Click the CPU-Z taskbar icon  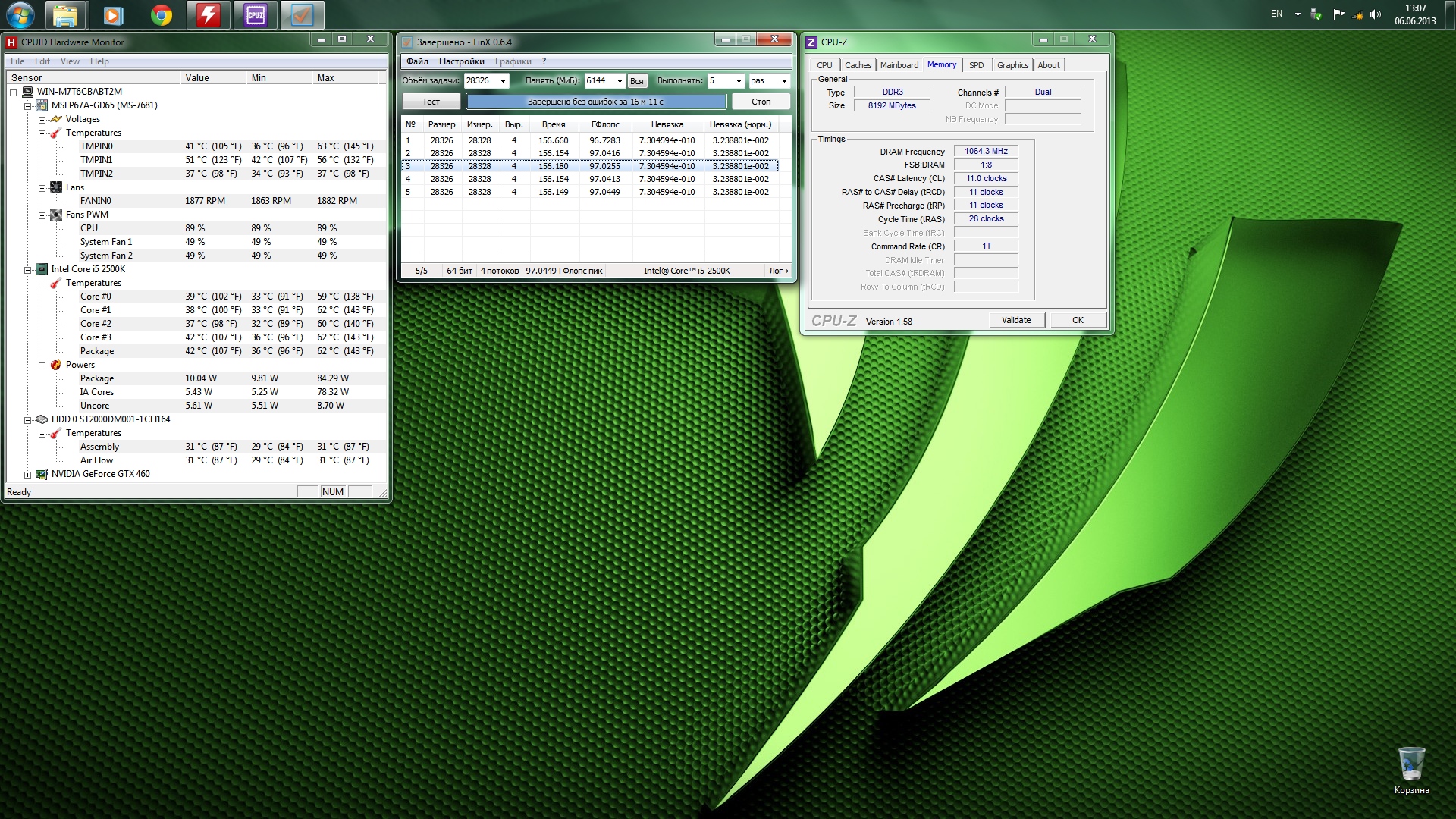[x=256, y=15]
